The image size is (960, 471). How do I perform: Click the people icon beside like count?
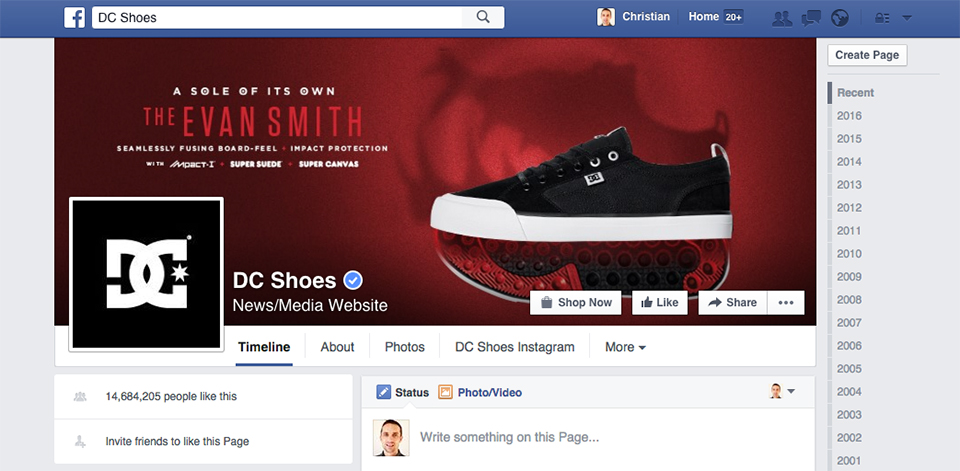[80, 396]
